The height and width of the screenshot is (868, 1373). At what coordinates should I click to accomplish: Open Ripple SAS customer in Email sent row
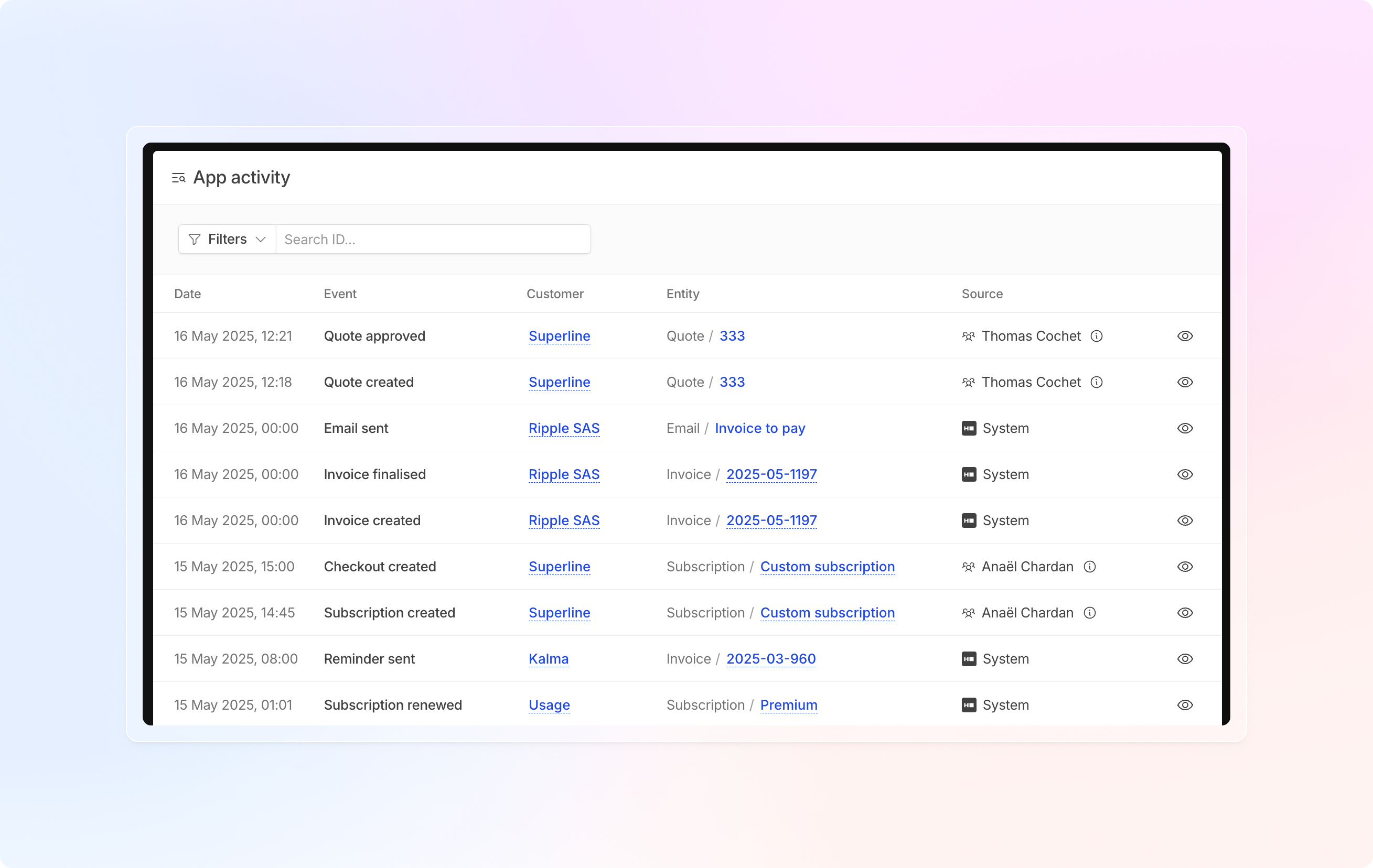click(x=564, y=429)
